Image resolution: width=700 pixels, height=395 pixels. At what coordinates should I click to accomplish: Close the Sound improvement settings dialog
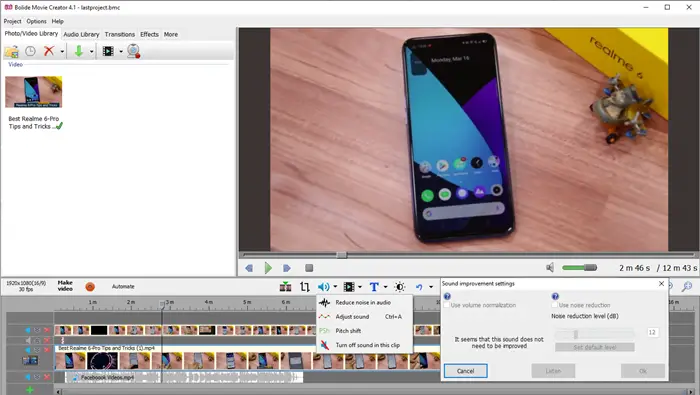[x=661, y=283]
